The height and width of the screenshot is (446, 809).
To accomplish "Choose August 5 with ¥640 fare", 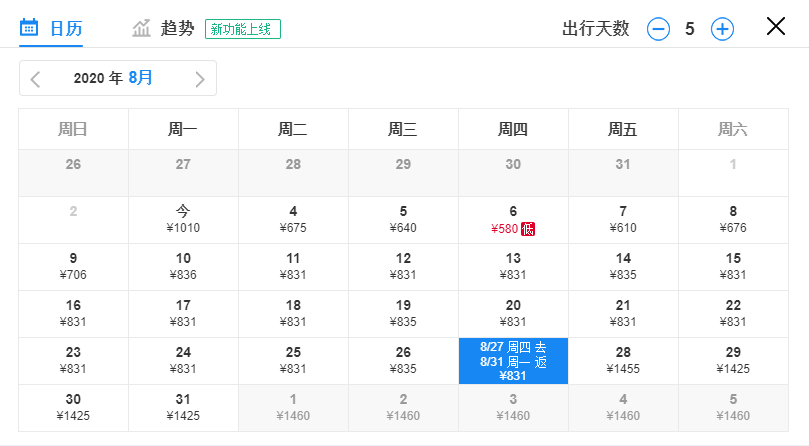I will [403, 219].
